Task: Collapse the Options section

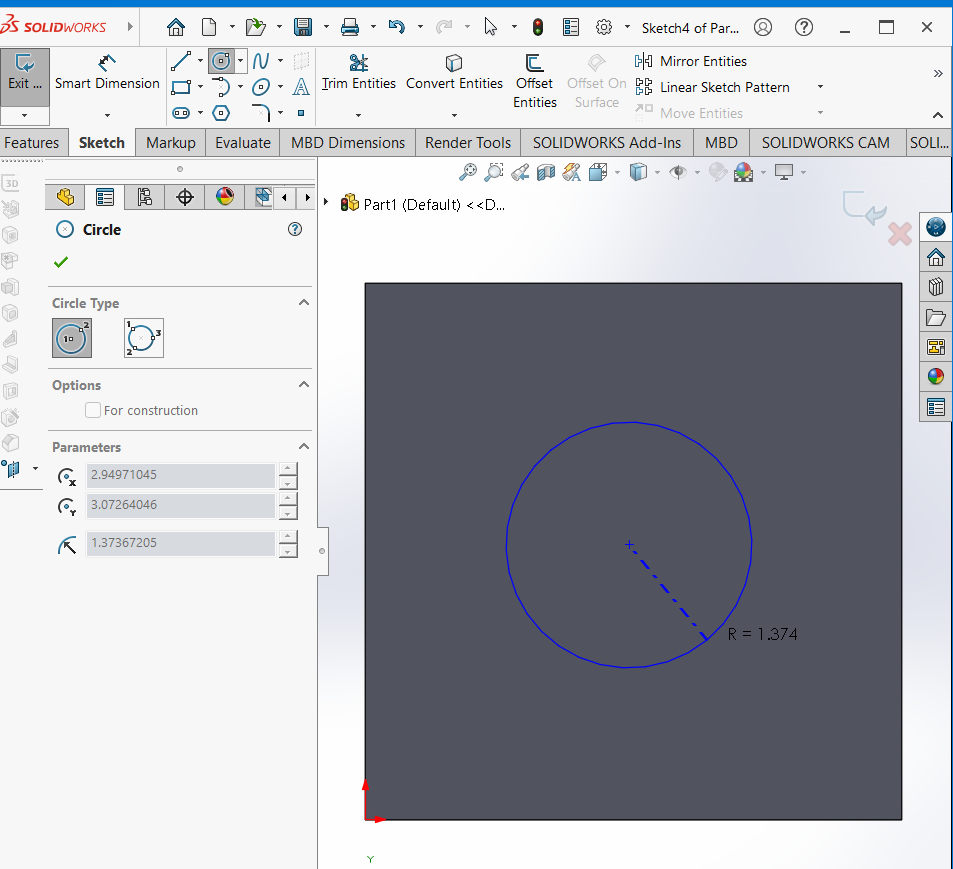Action: pyautogui.click(x=304, y=384)
